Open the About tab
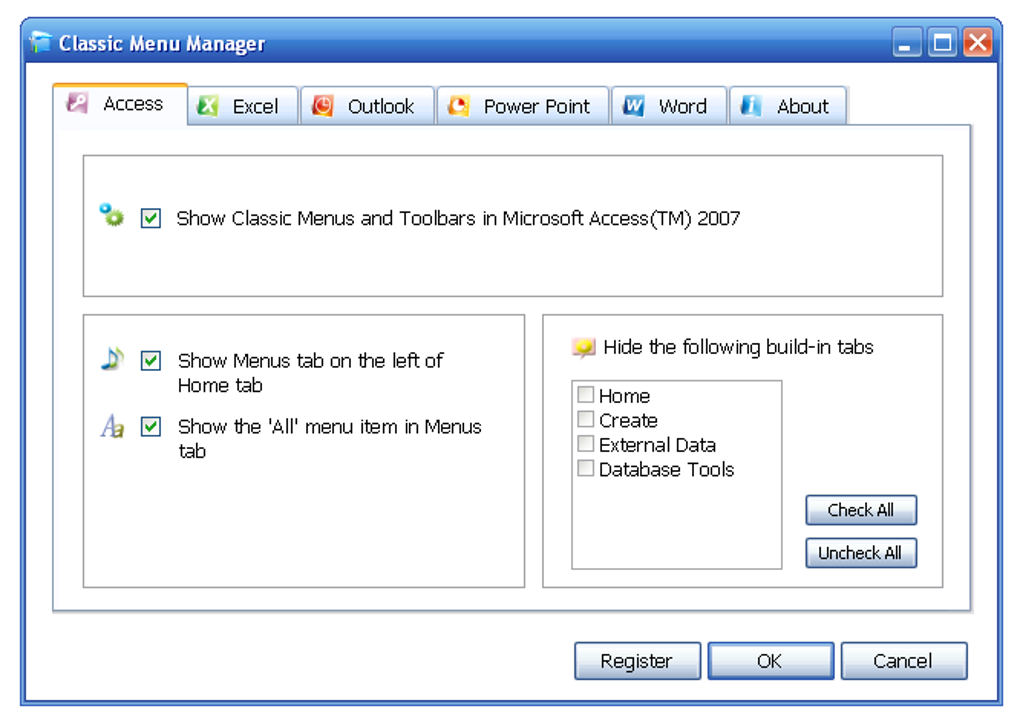This screenshot has height=723, width=1020. coord(788,106)
